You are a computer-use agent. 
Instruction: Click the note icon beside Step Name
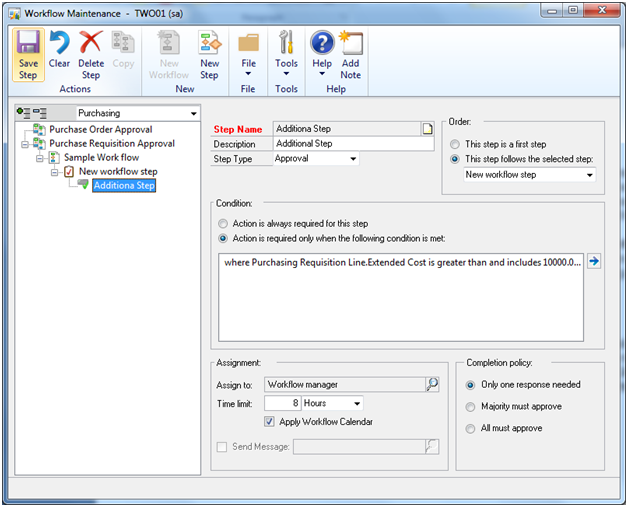click(427, 129)
